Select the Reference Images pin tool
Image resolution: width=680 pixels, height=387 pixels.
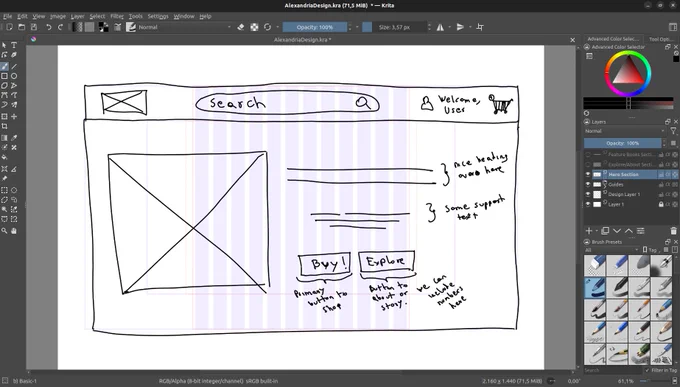[x=4, y=178]
